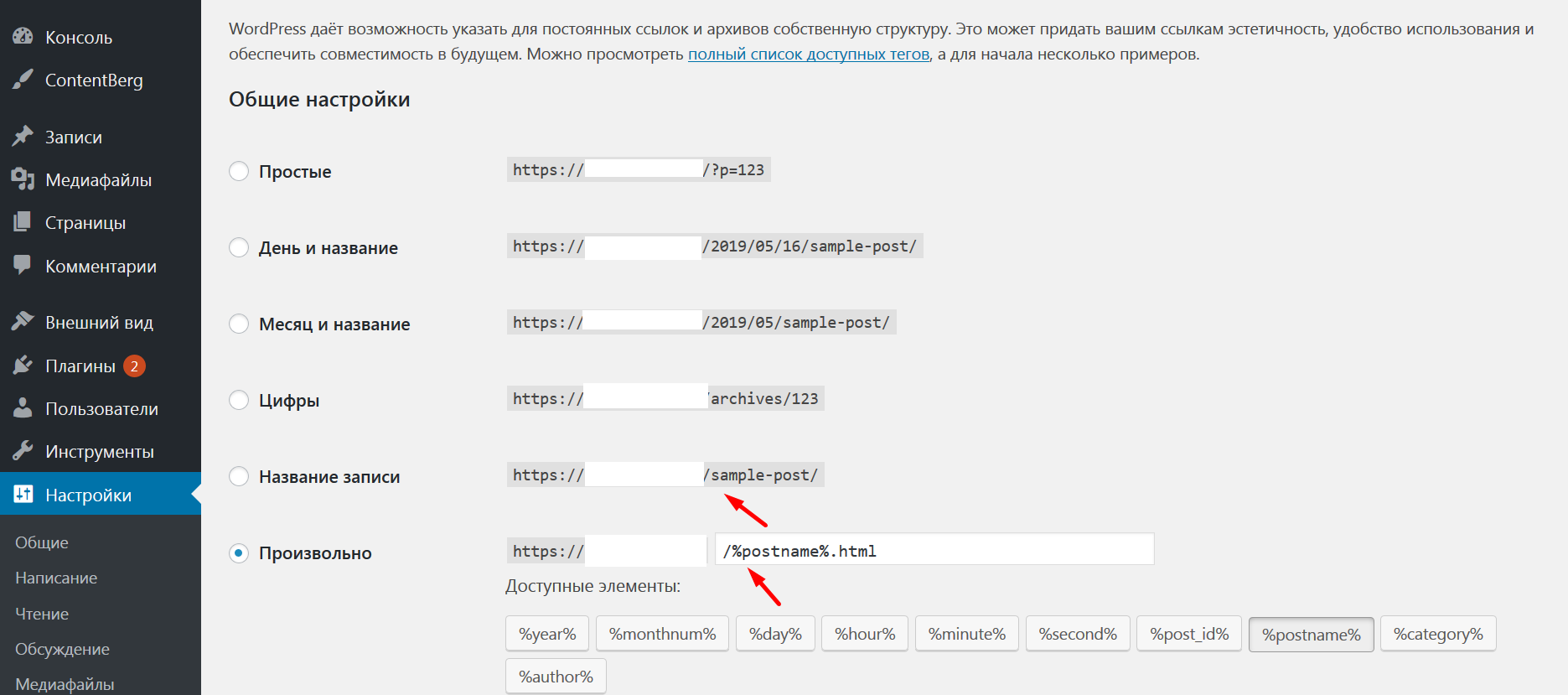Click the pushpin icon for Записи
This screenshot has width=1568, height=695.
(23, 137)
